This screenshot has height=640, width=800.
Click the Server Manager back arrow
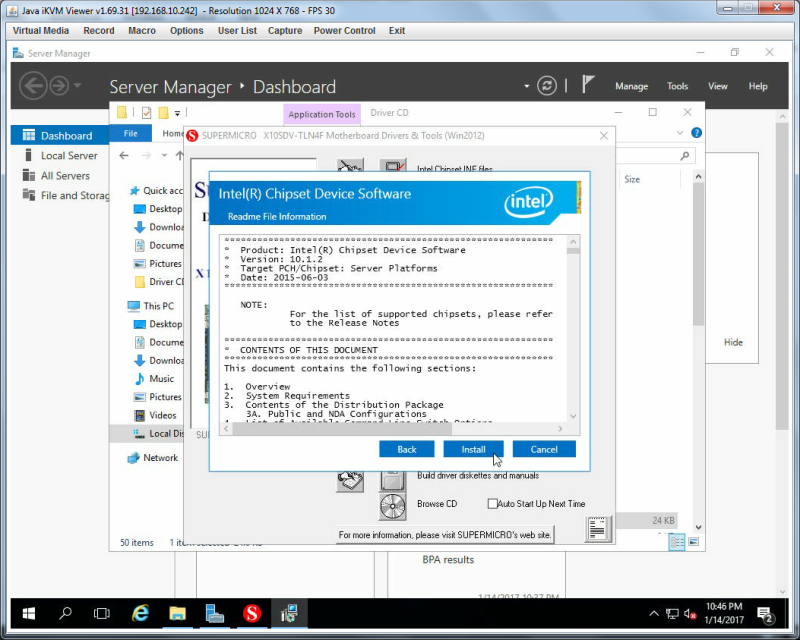coord(33,86)
